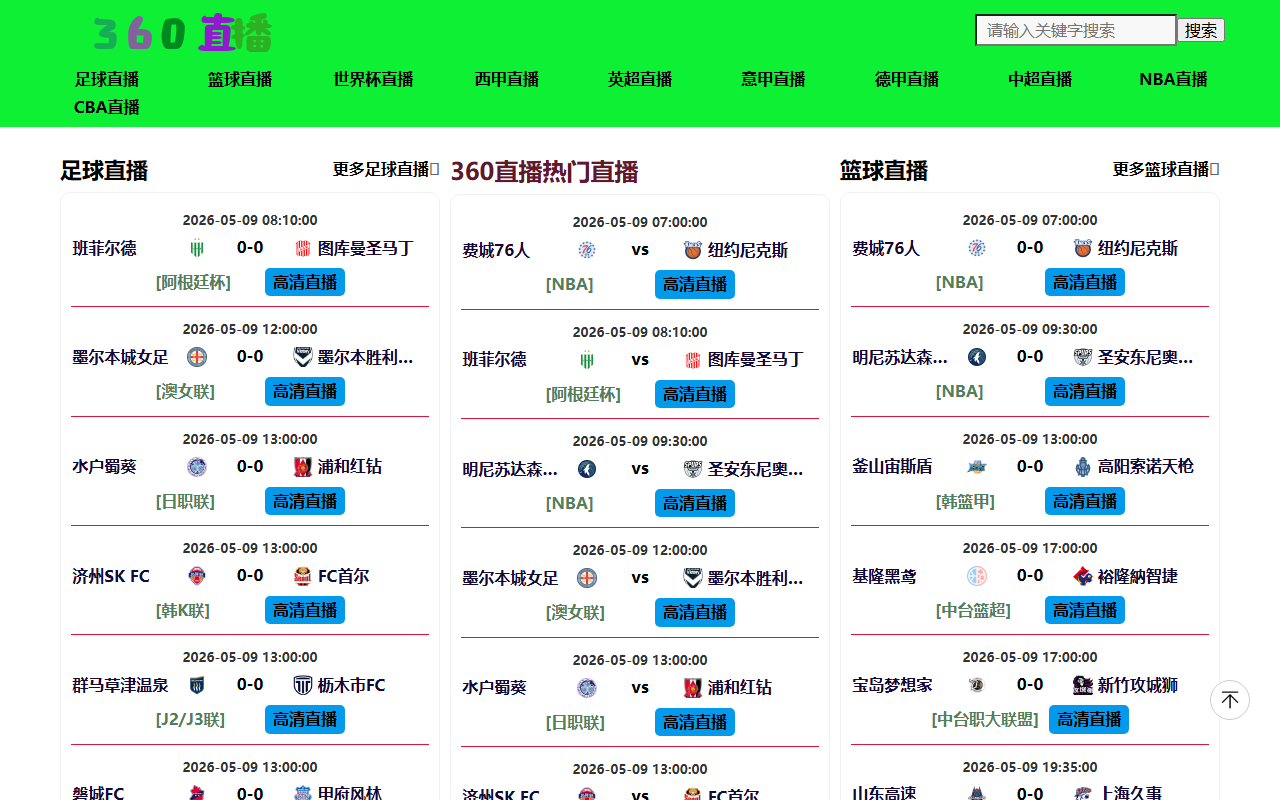Click 枥木市FC team logo
This screenshot has width=1280, height=800.
pyautogui.click(x=303, y=685)
